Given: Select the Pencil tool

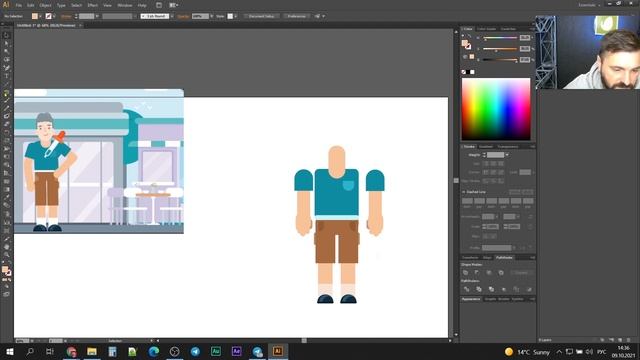Looking at the screenshot, I should click(6, 109).
